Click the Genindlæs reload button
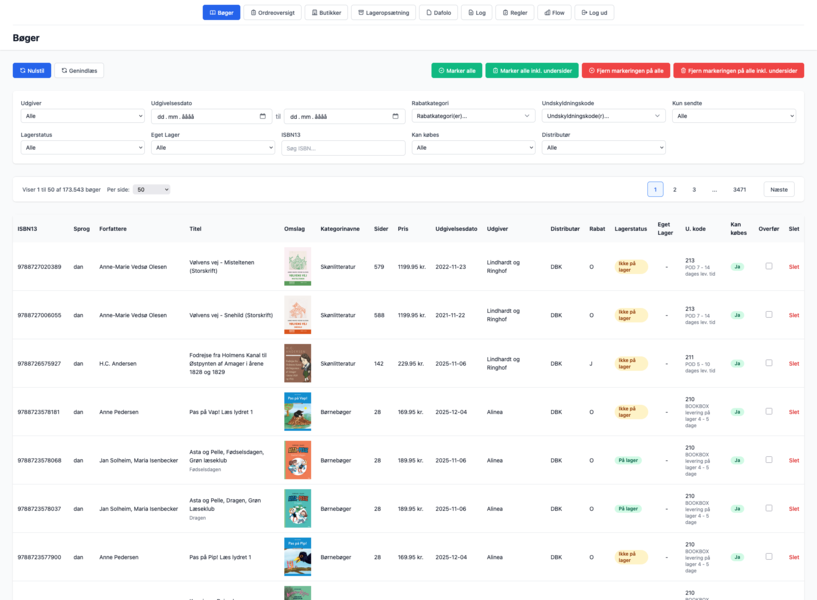 pos(79,71)
